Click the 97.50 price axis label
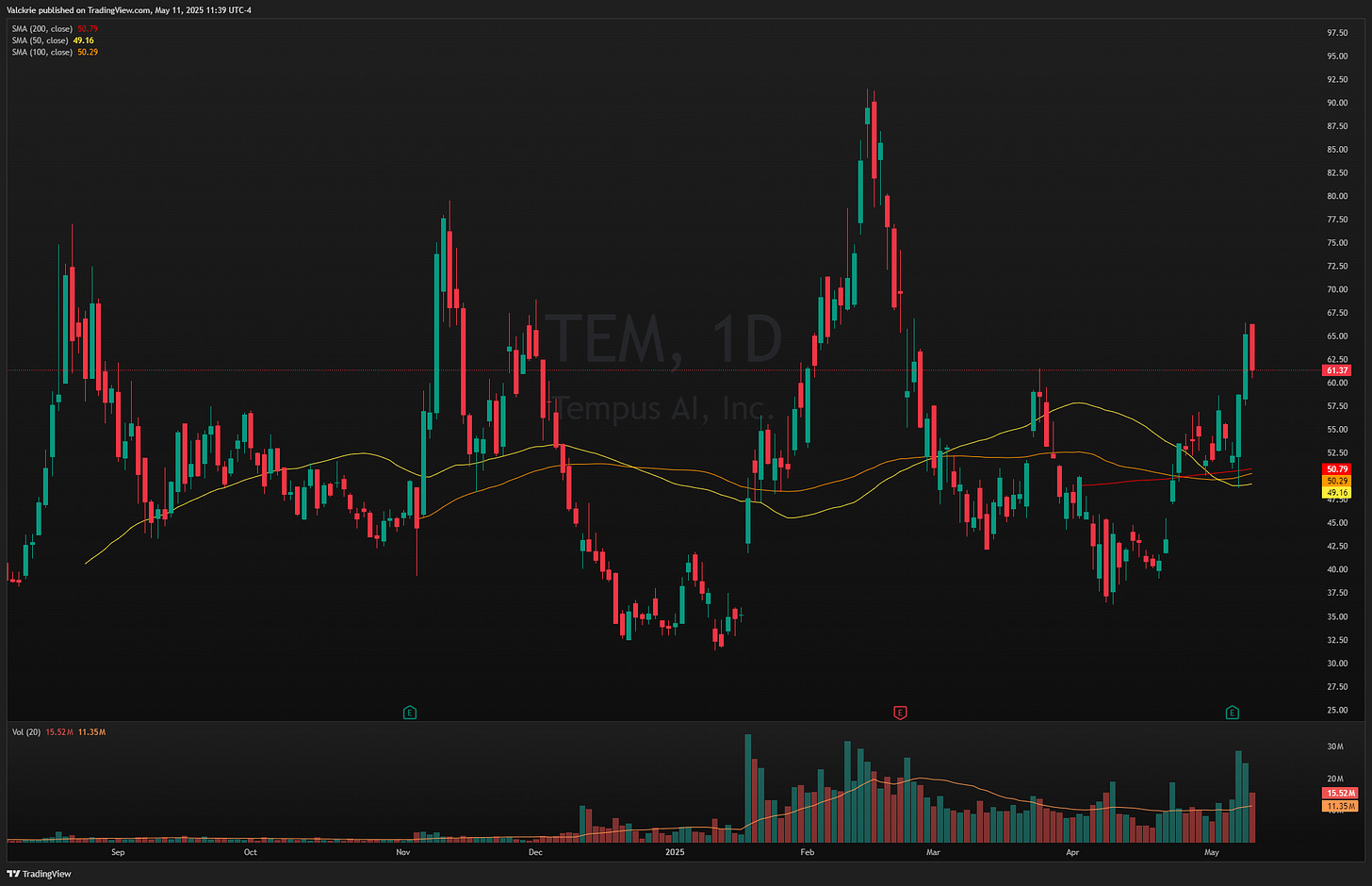This screenshot has height=886, width=1372. (x=1337, y=33)
